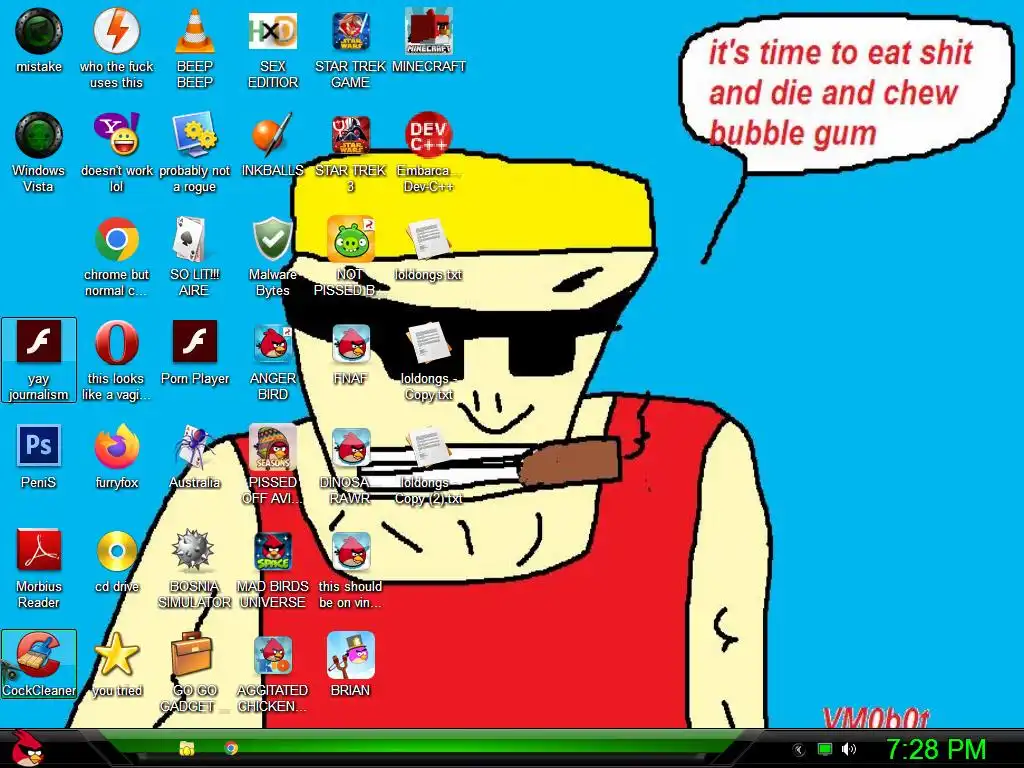
Task: Click the red bird Start button
Action: (x=28, y=748)
